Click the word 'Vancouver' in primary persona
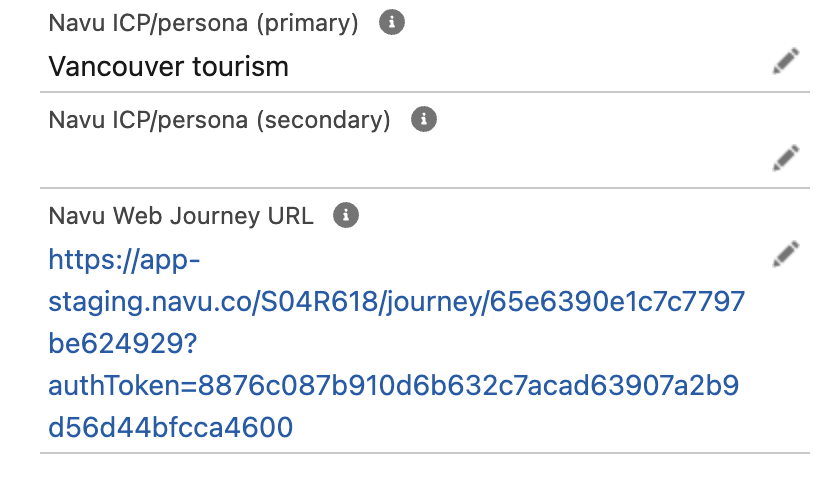 click(118, 67)
